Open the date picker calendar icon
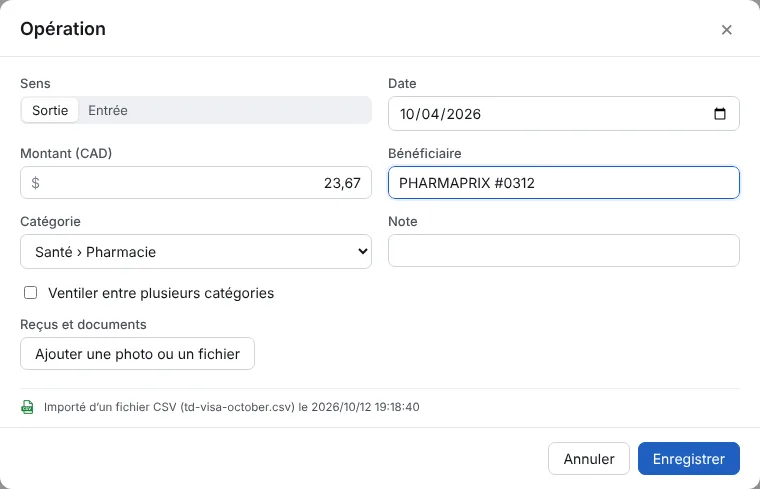The width and height of the screenshot is (760, 489). pyautogui.click(x=720, y=114)
